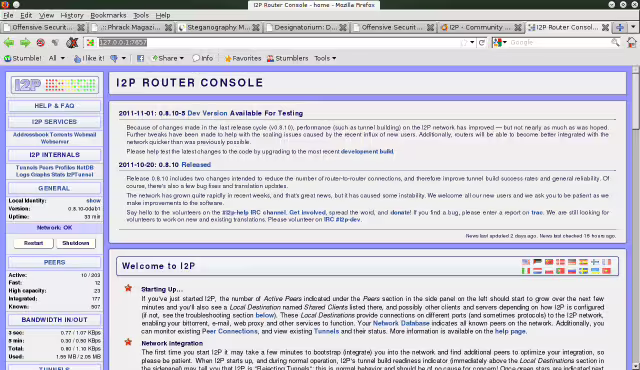Close the Steganography tab
The width and height of the screenshot is (640, 370).
[x=256, y=27]
